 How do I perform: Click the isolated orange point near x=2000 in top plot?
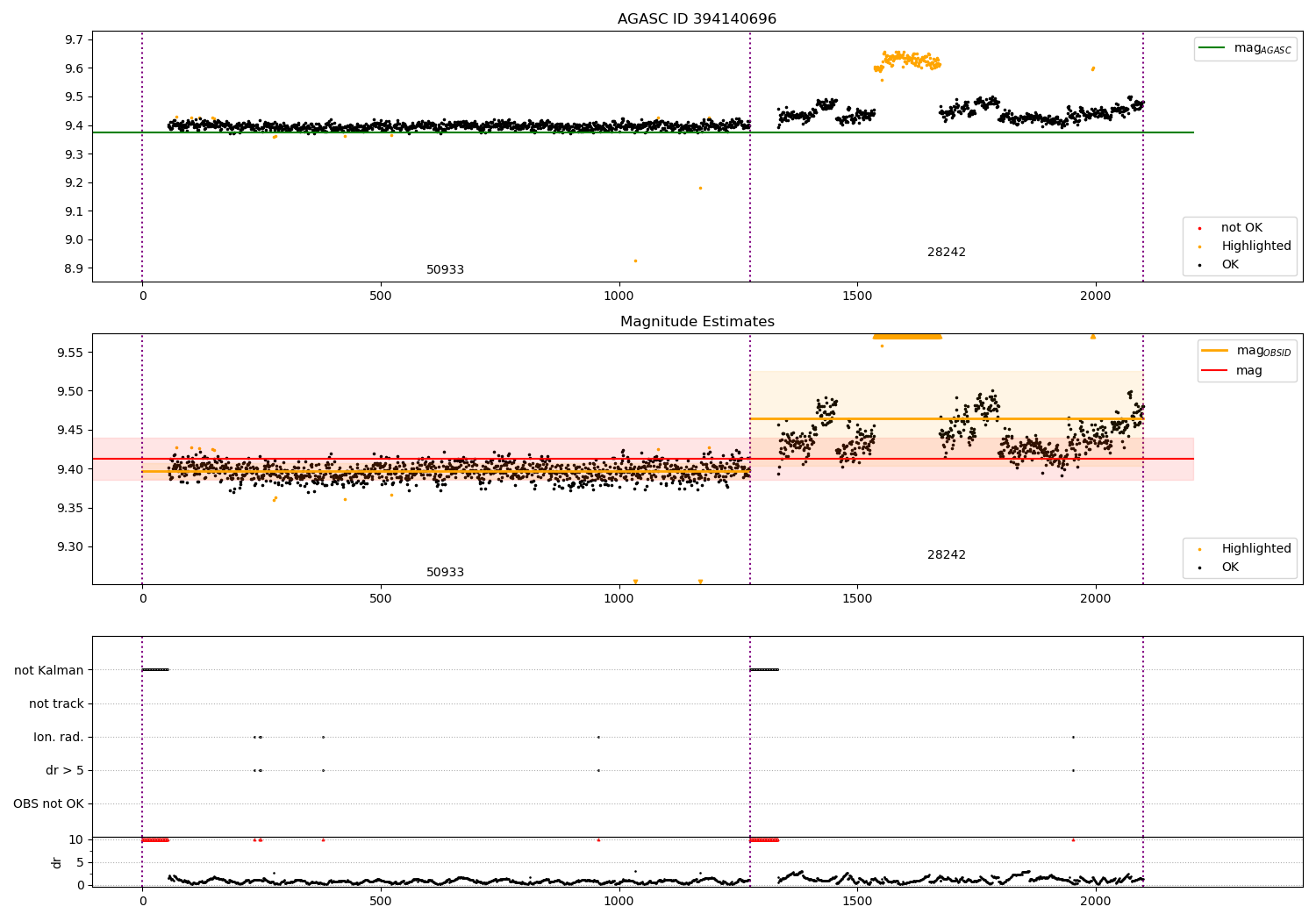(x=1092, y=68)
